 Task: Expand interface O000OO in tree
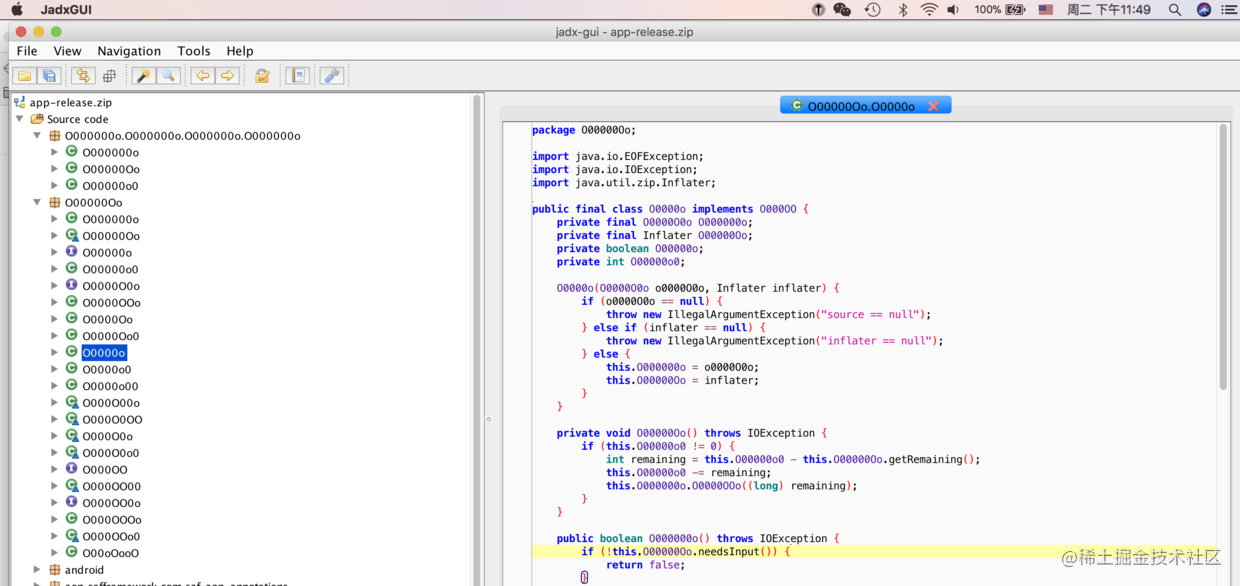coord(55,469)
